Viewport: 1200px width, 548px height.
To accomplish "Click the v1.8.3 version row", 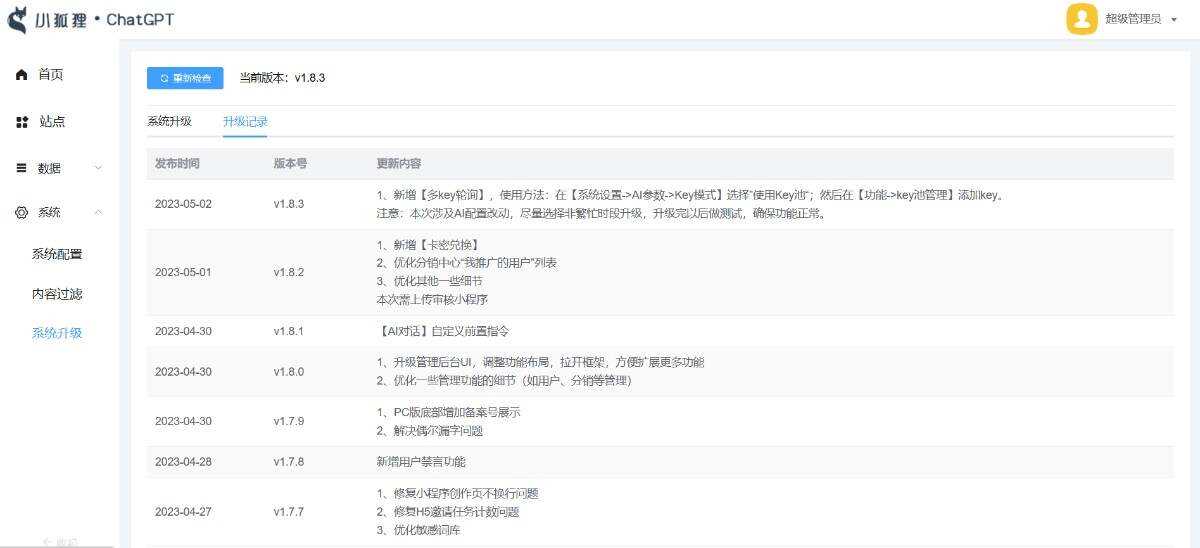I will click(x=288, y=204).
